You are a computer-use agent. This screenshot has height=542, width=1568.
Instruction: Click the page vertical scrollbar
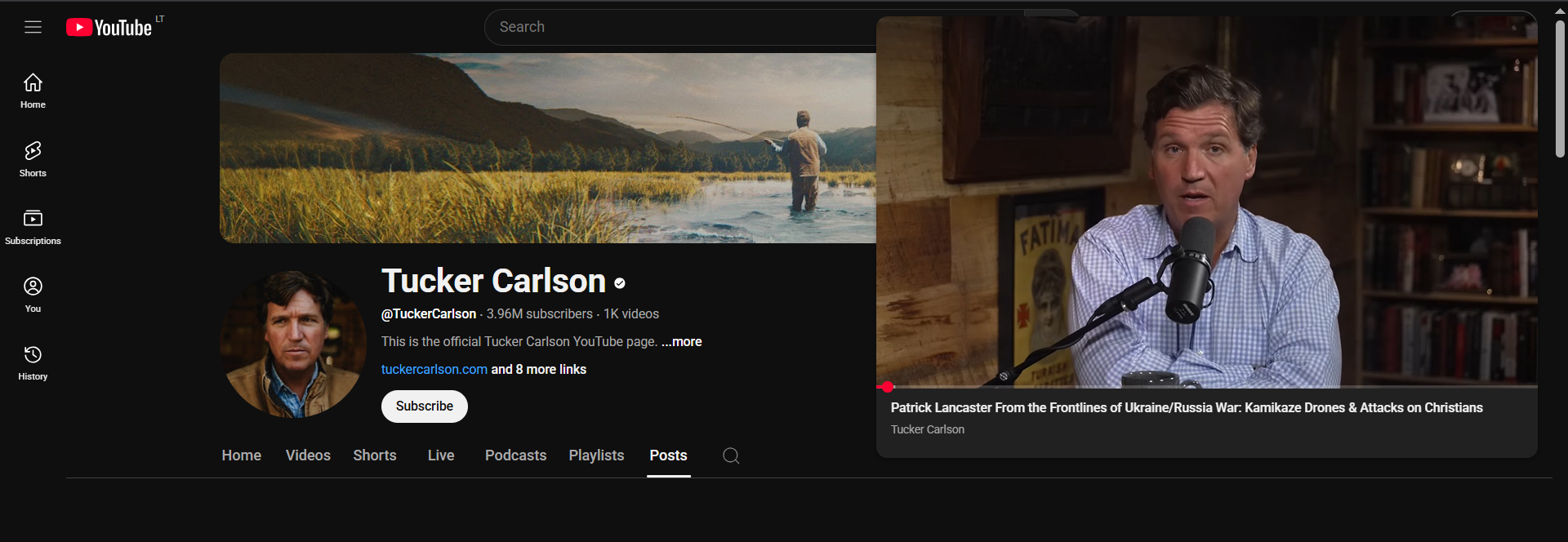click(1560, 90)
